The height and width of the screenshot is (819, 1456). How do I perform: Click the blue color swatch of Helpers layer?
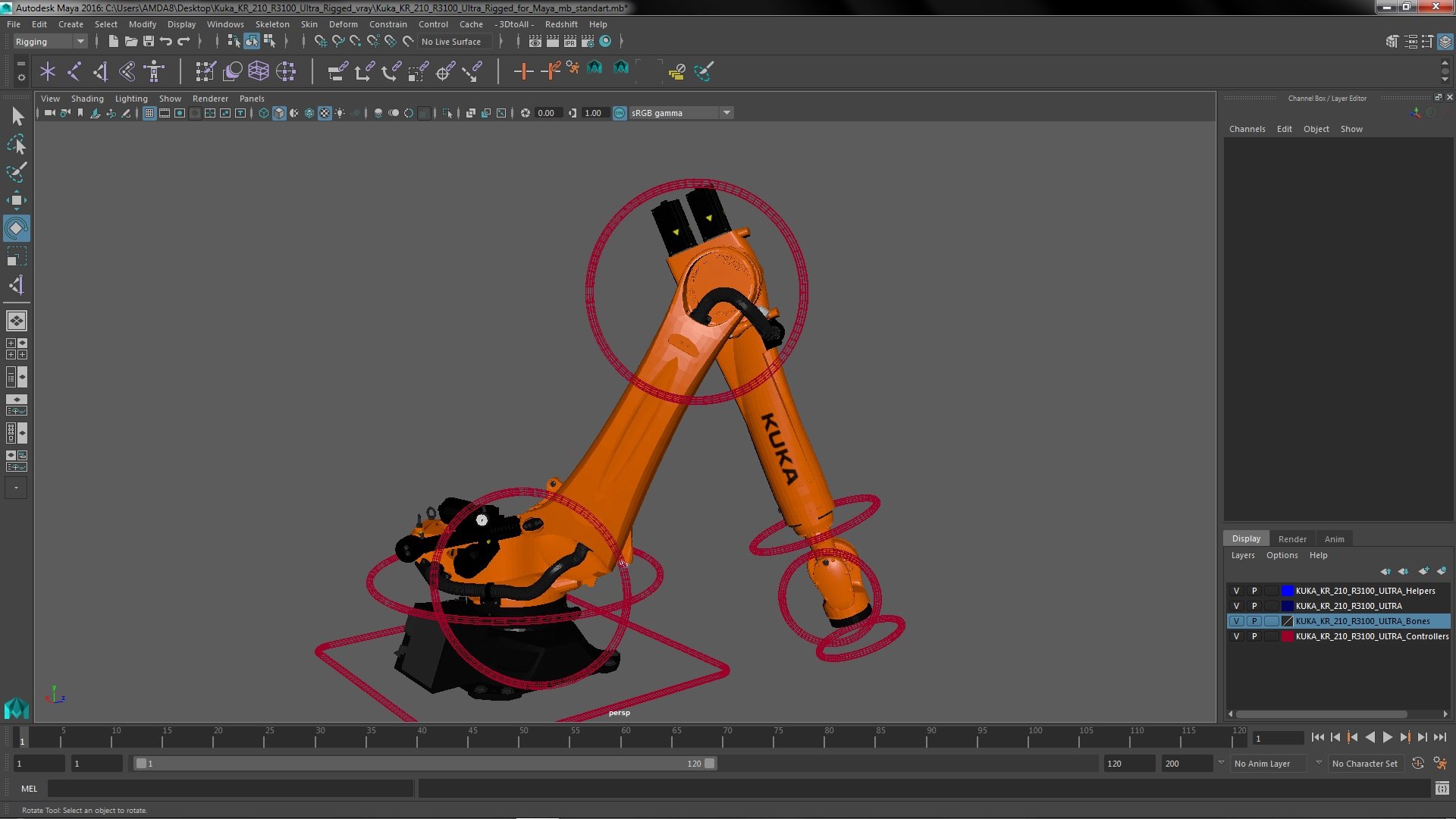coord(1288,591)
